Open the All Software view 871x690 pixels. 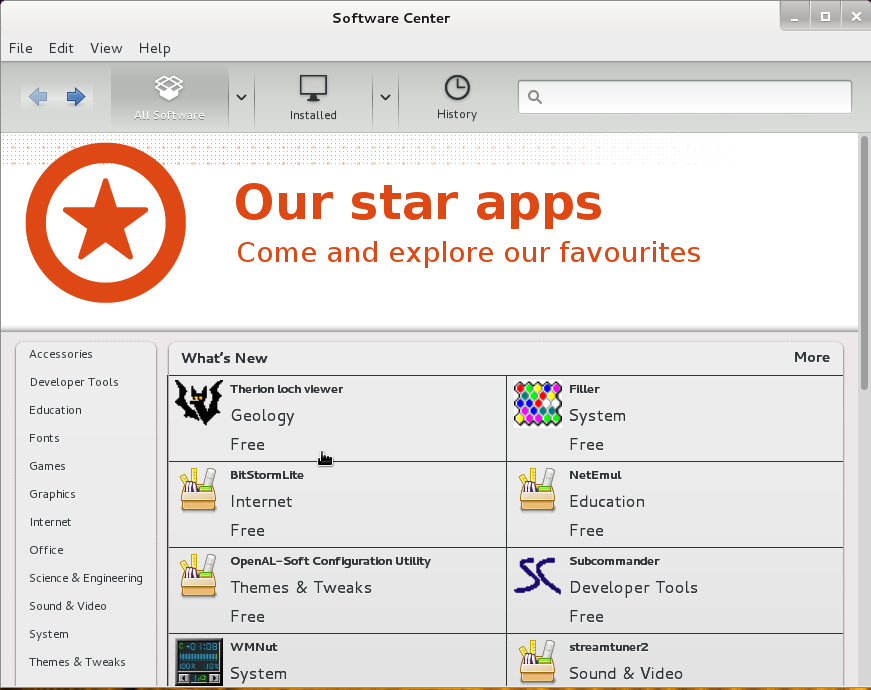click(169, 98)
